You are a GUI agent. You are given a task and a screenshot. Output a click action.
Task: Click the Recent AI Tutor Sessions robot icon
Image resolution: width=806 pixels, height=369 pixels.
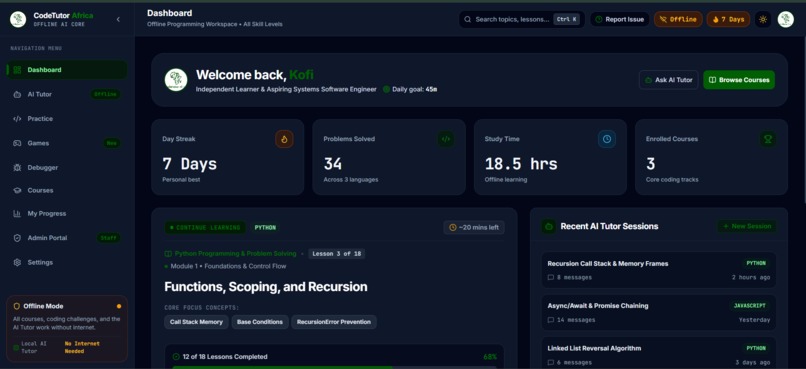(548, 227)
